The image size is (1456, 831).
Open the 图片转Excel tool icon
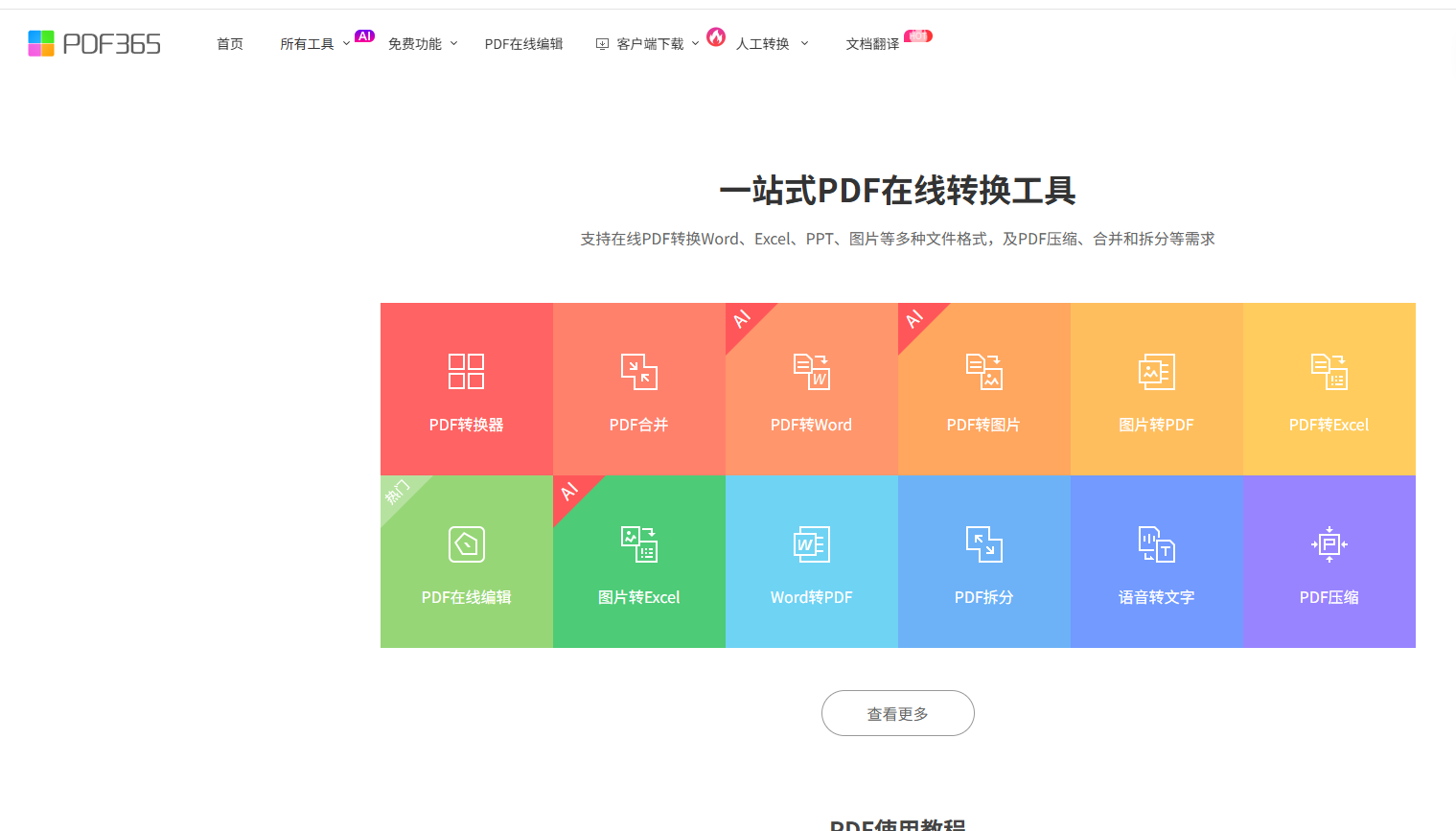pyautogui.click(x=638, y=544)
